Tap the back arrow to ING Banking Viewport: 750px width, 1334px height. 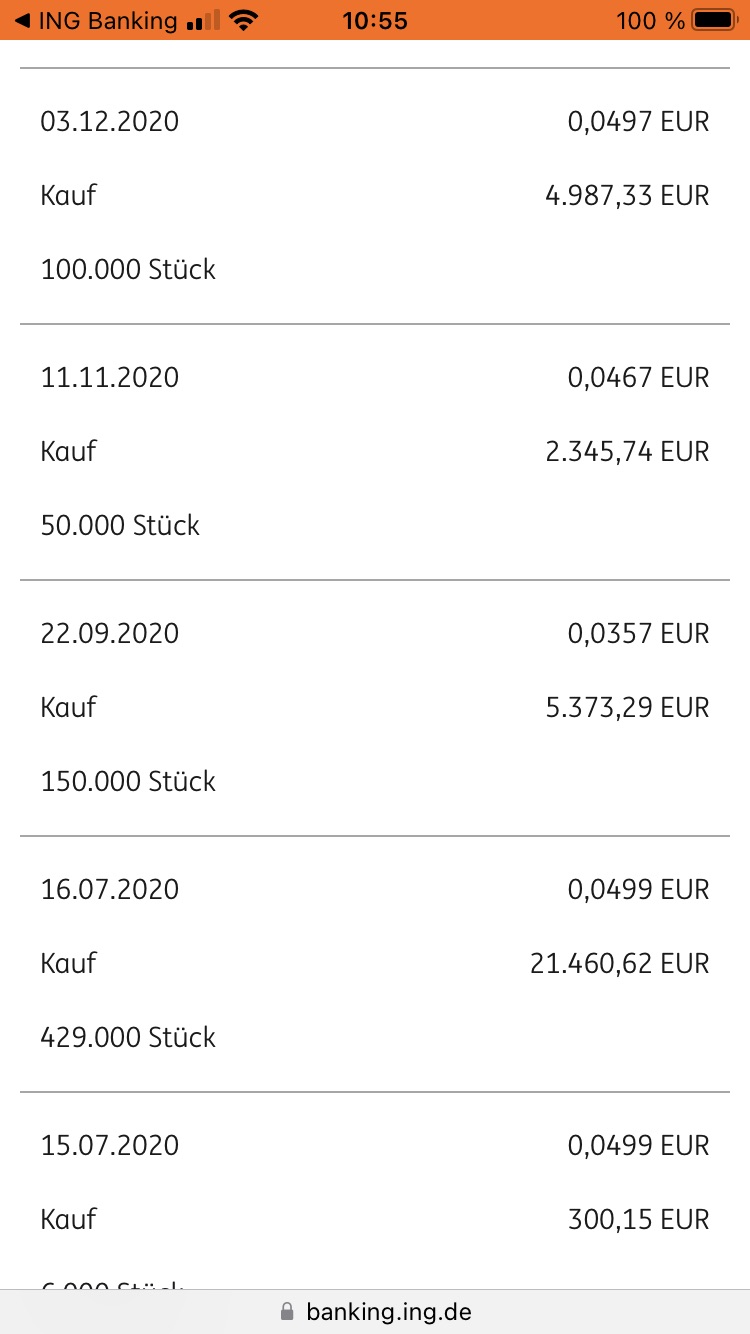pos(22,20)
